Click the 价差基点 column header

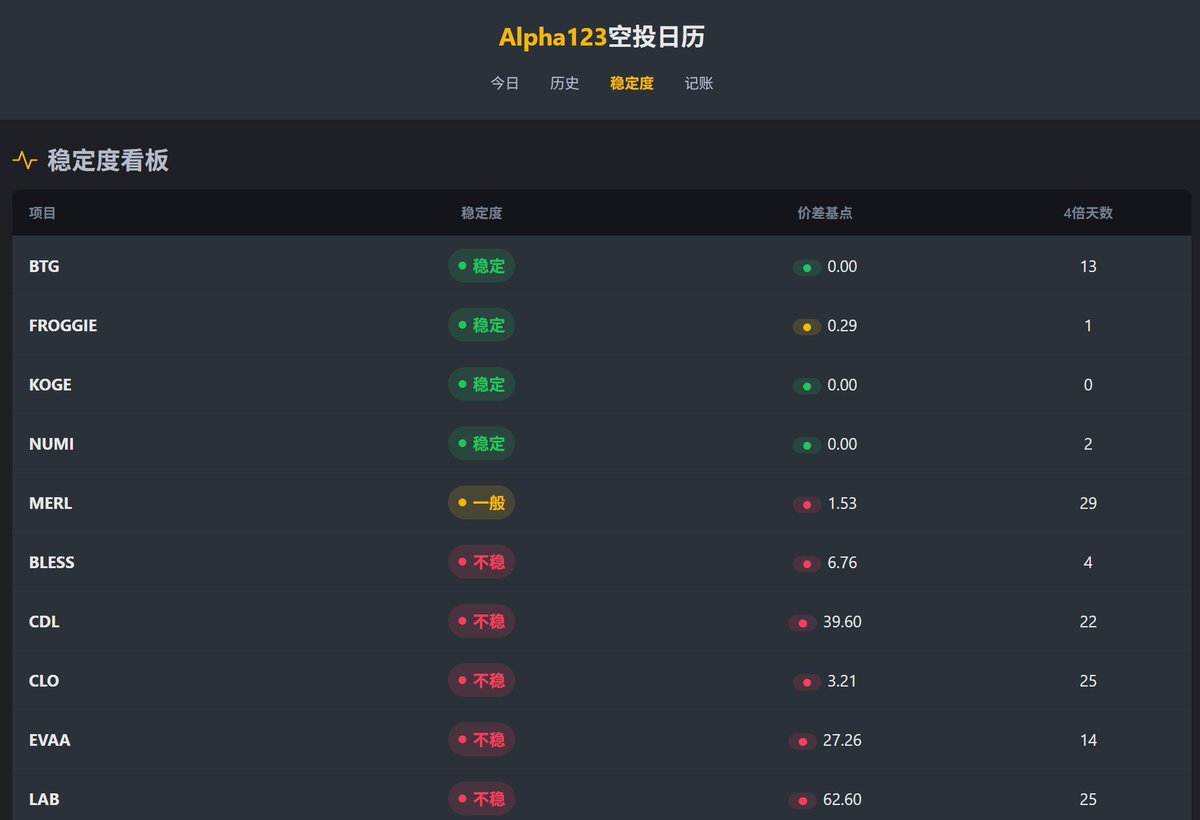[825, 213]
